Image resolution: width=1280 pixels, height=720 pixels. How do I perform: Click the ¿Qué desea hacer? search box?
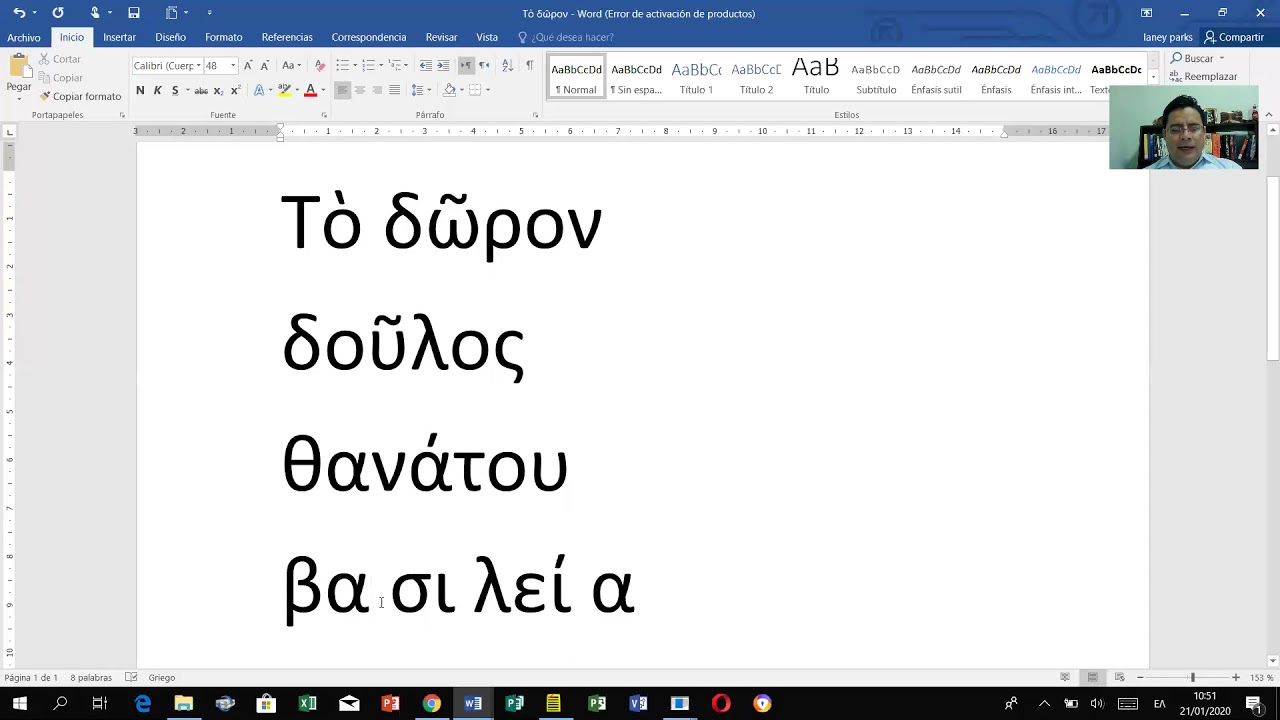(565, 37)
